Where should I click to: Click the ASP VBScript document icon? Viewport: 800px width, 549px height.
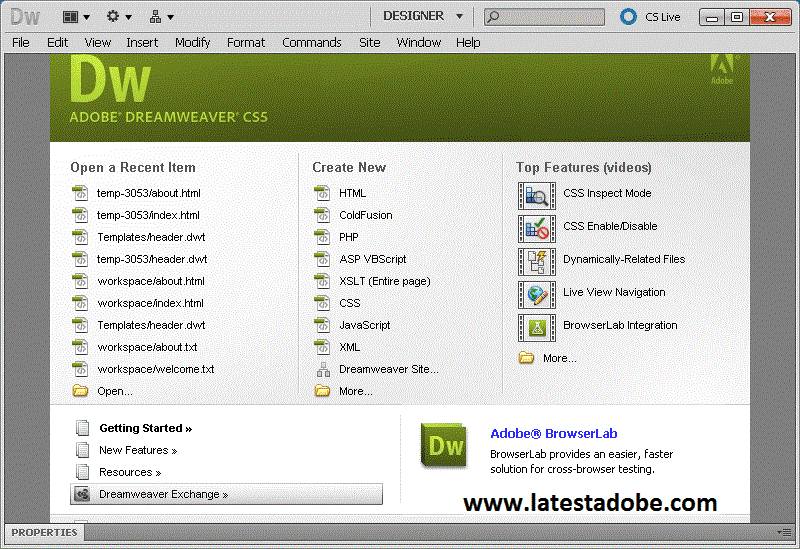click(x=322, y=259)
